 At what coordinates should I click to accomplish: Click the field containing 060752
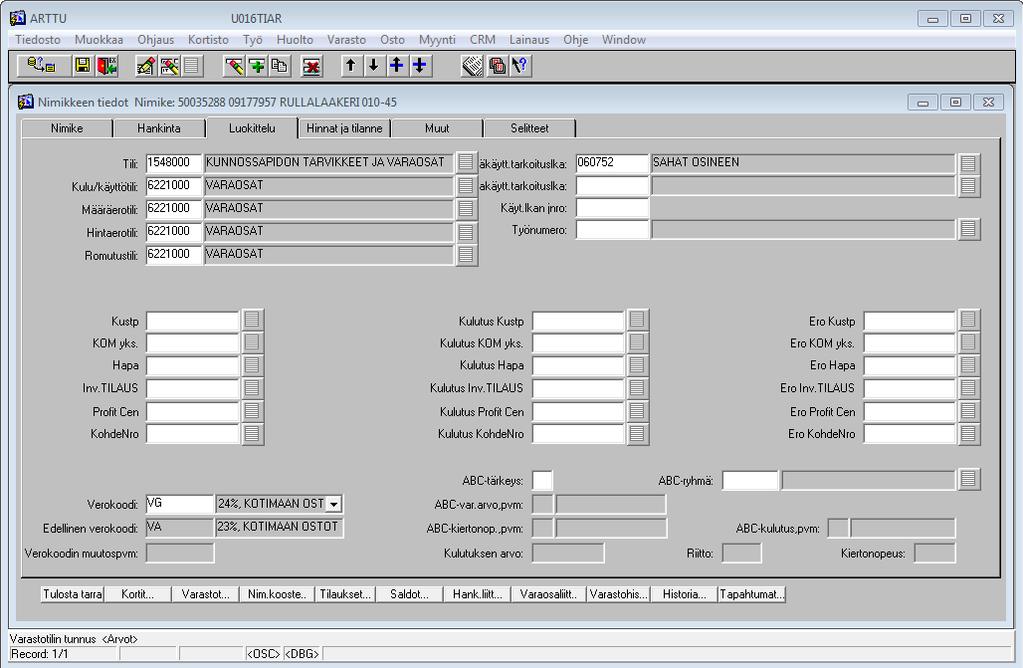[612, 163]
